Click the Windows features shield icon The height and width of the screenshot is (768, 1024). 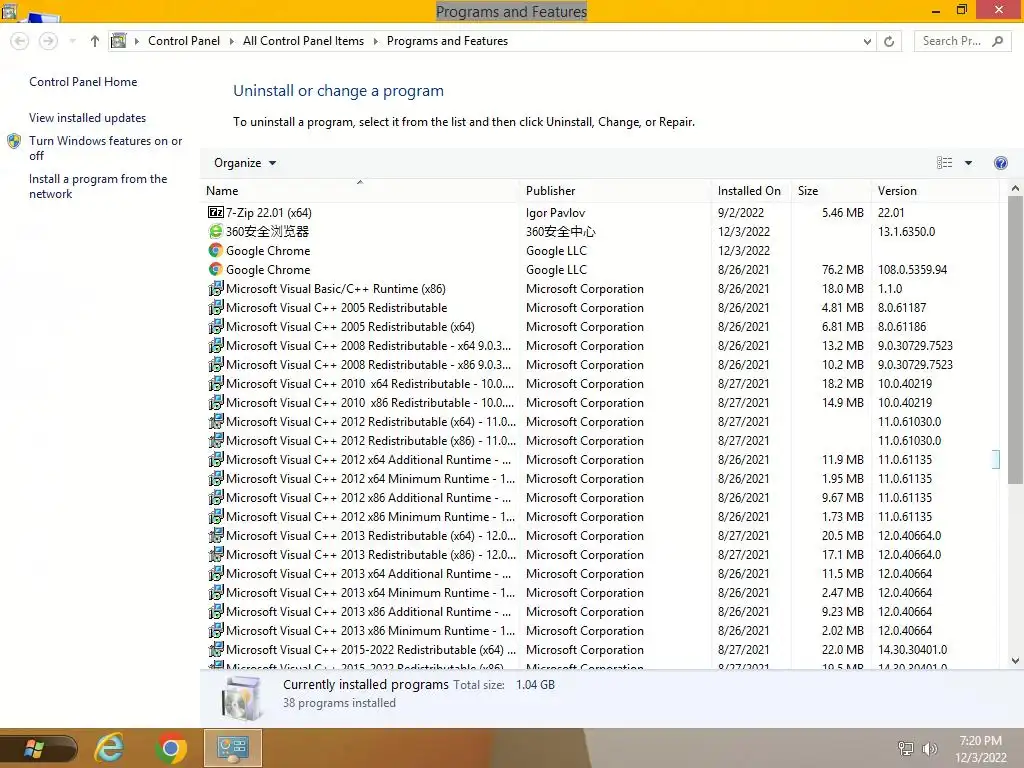click(x=14, y=141)
